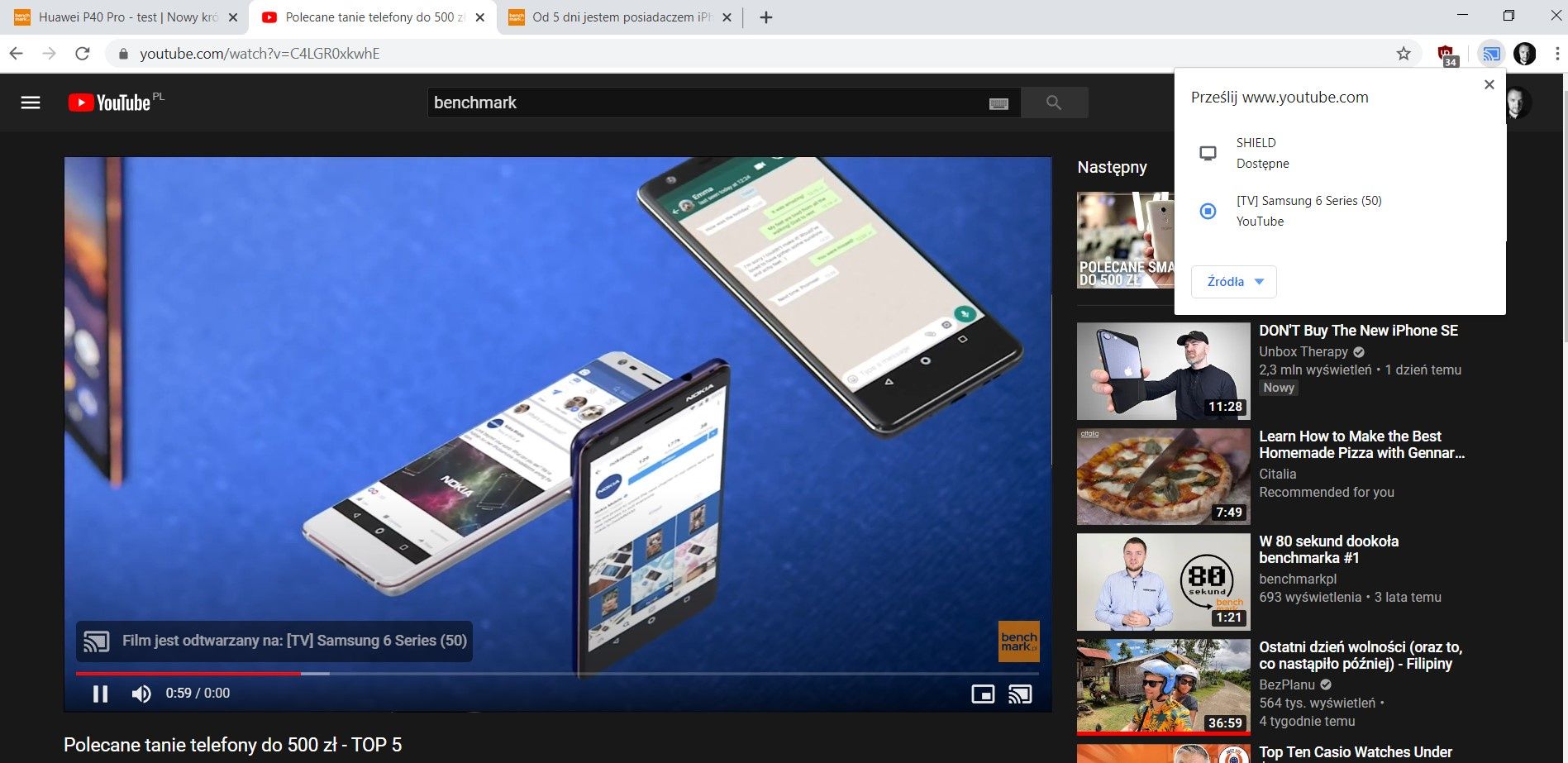Close the Polecane tanie telefony tab
This screenshot has width=1568, height=763.
(480, 17)
